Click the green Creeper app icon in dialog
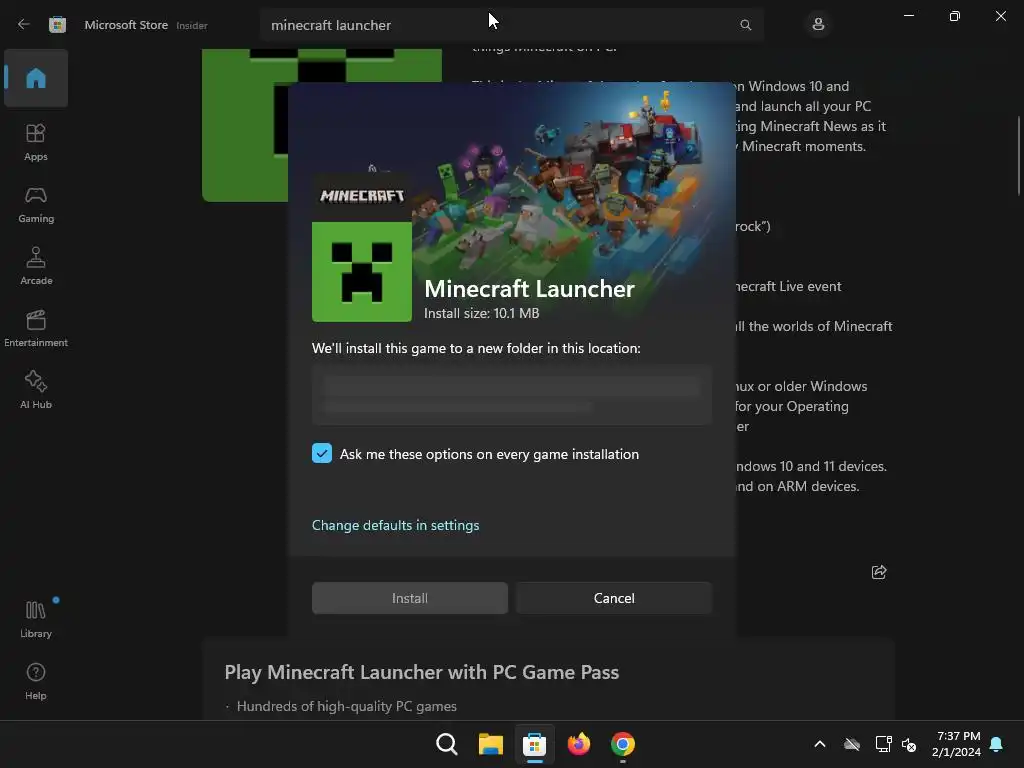The width and height of the screenshot is (1024, 768). (362, 272)
